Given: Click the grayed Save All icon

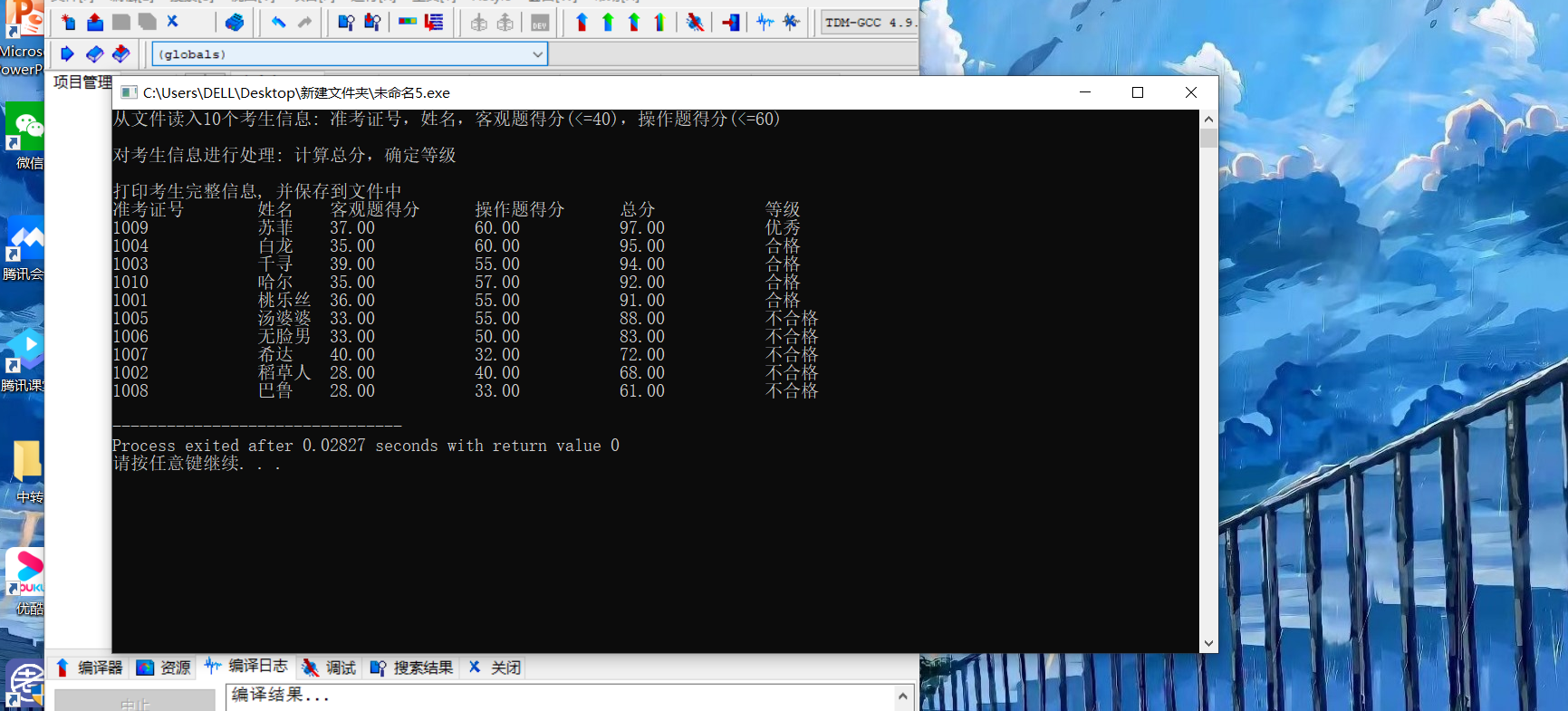Looking at the screenshot, I should coord(148,23).
